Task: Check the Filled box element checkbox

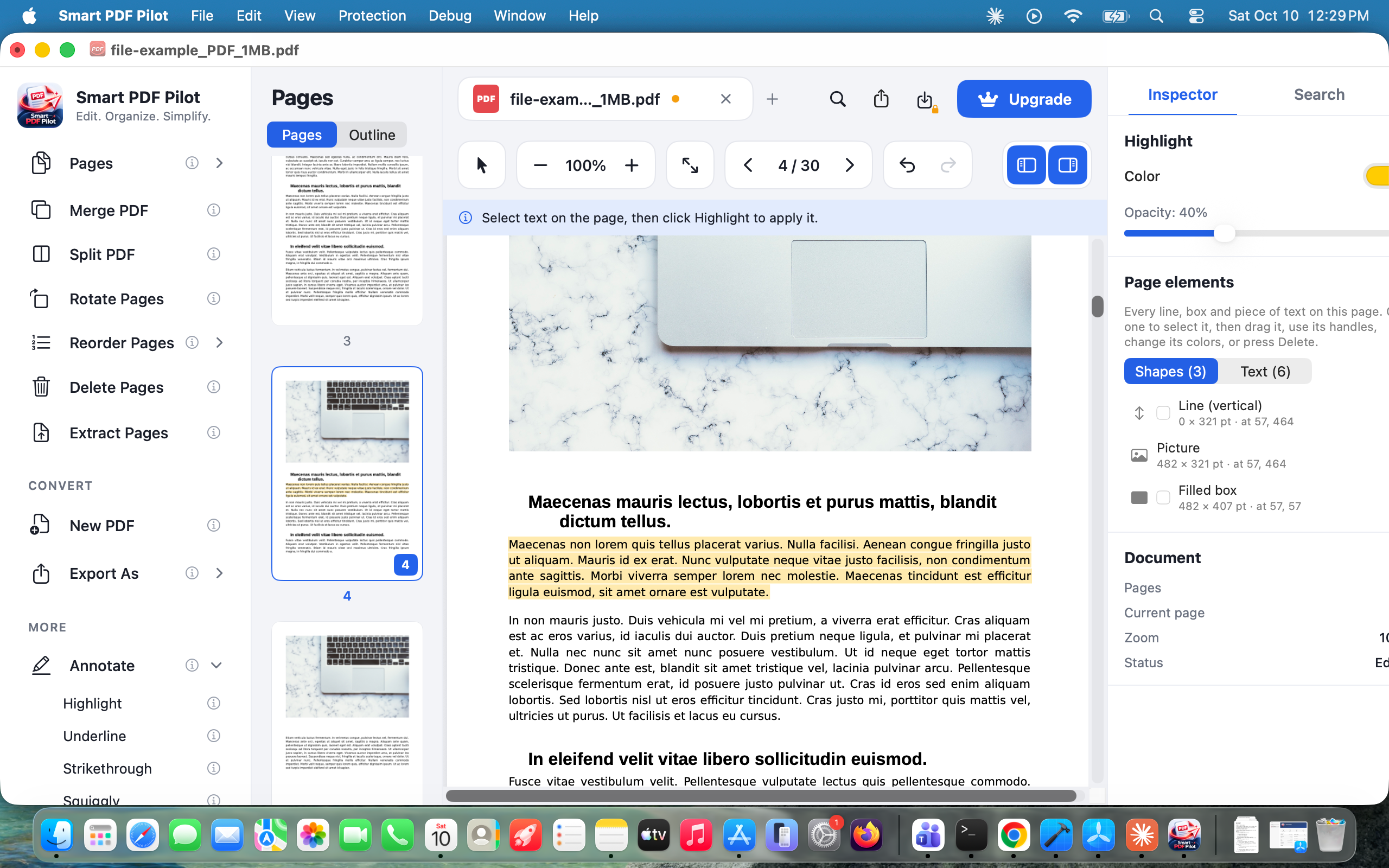Action: pos(1163,497)
